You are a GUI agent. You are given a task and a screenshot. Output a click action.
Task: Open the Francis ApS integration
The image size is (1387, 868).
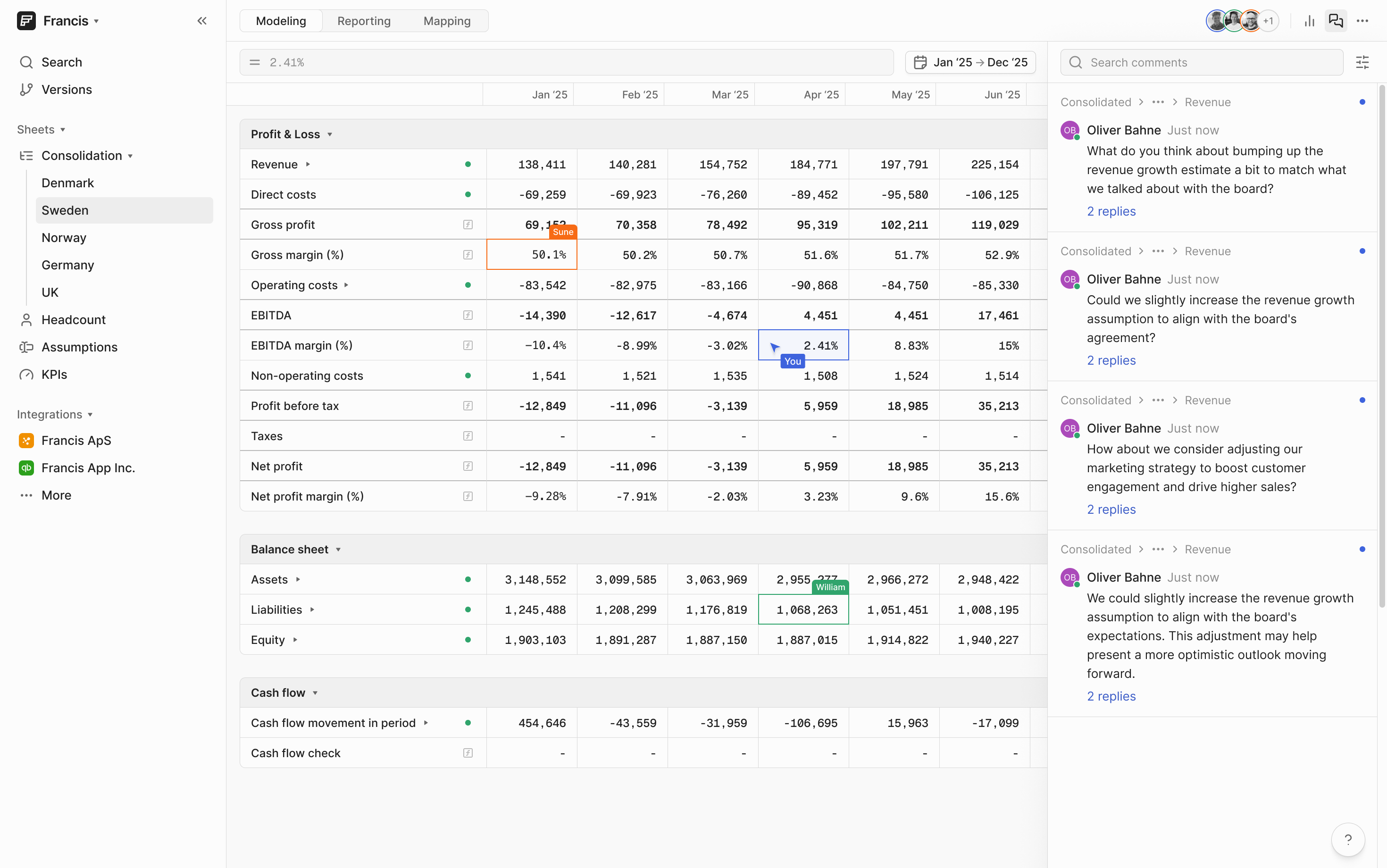coord(76,440)
